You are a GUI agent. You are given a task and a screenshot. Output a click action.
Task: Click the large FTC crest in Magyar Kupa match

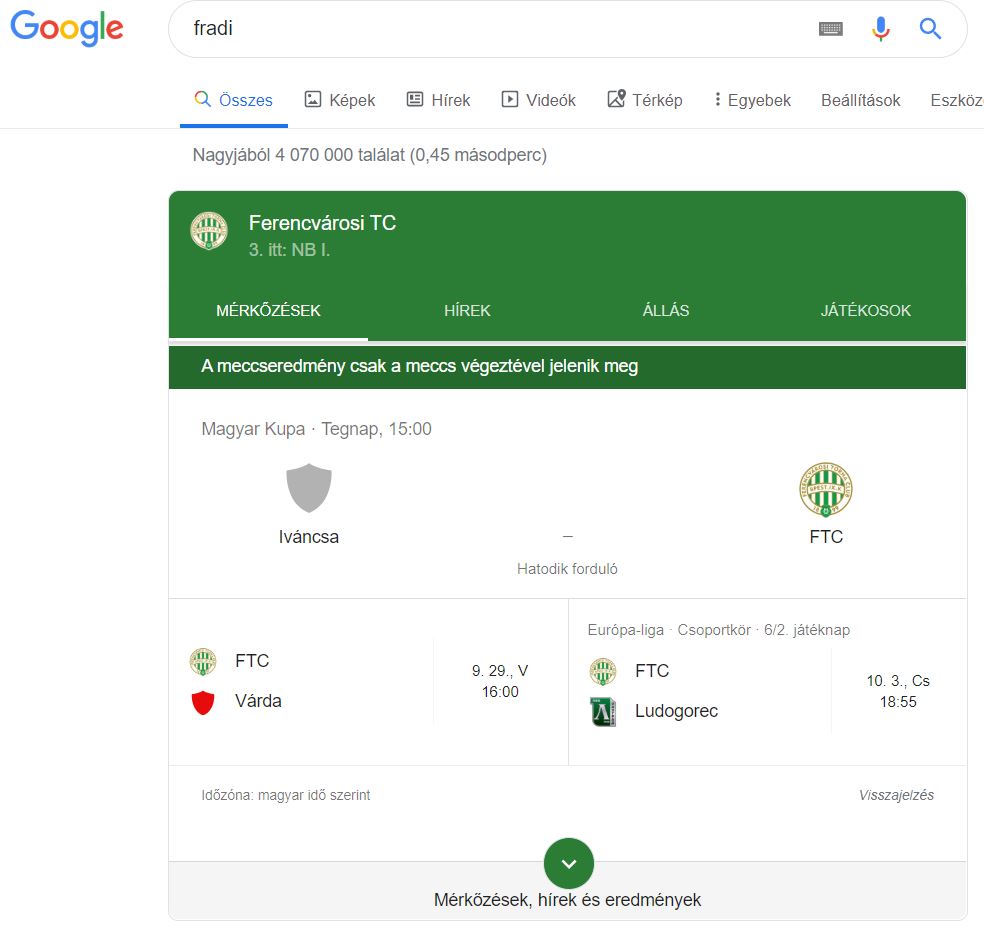click(826, 490)
